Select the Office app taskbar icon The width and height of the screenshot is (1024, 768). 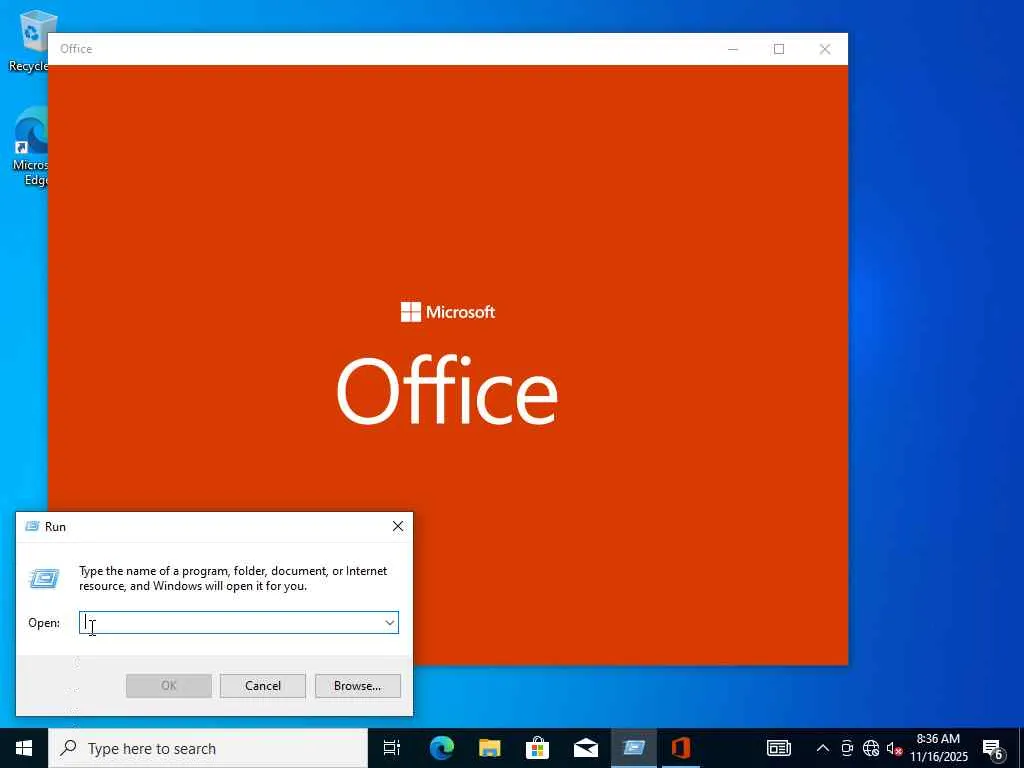click(x=681, y=748)
